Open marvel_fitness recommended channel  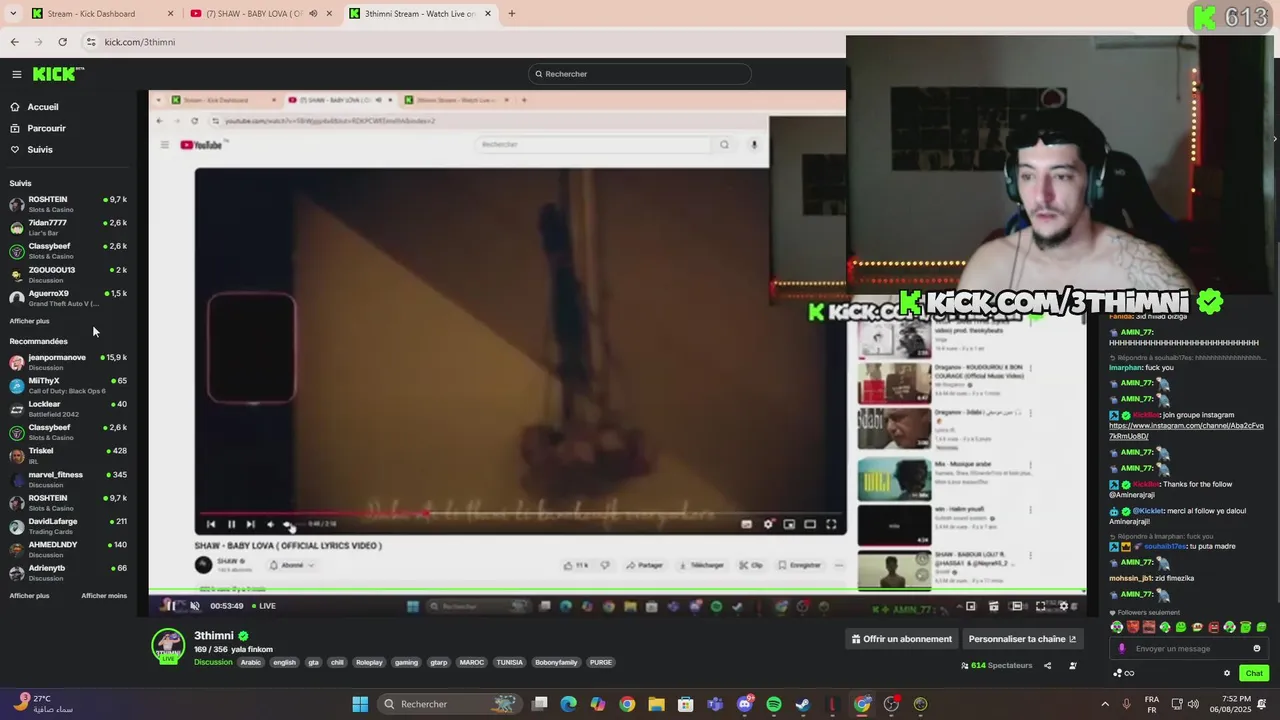coord(68,479)
